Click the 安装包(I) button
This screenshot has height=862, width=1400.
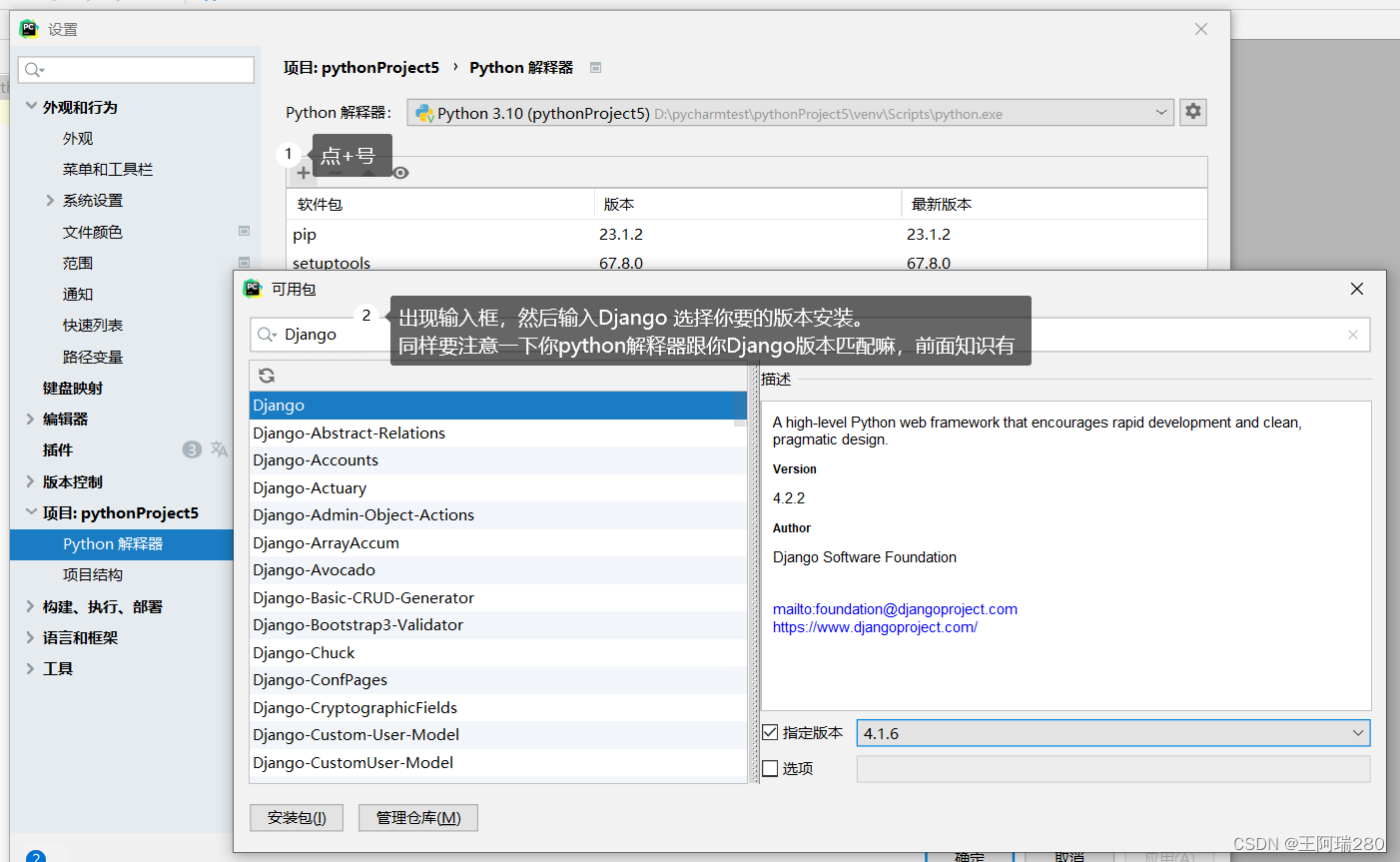tap(296, 817)
